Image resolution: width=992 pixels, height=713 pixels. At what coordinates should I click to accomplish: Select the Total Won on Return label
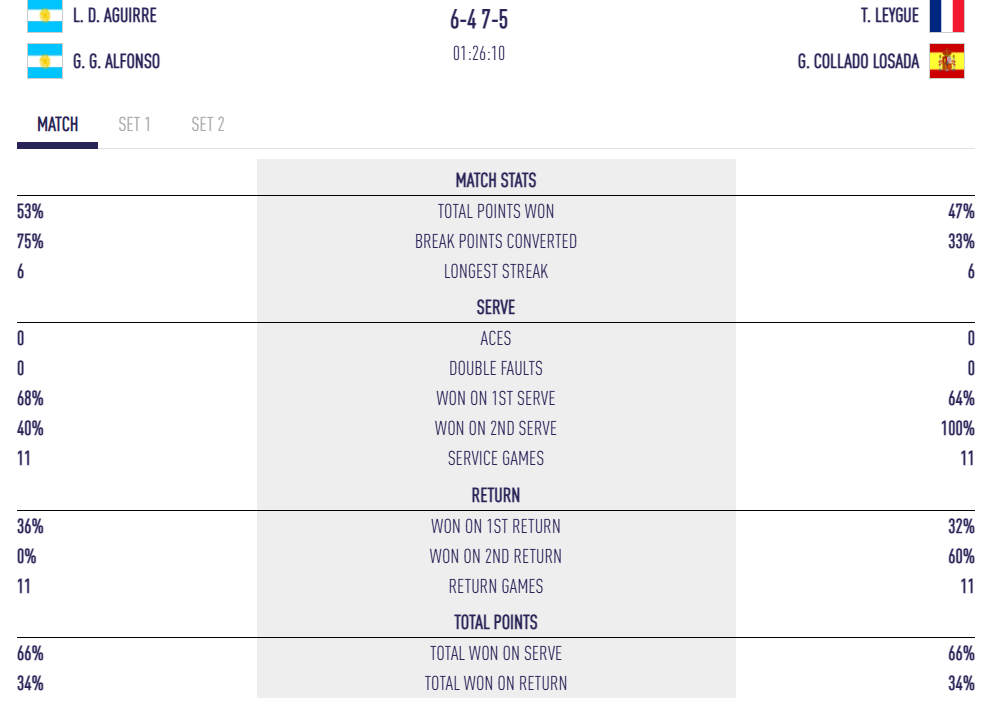pyautogui.click(x=496, y=684)
